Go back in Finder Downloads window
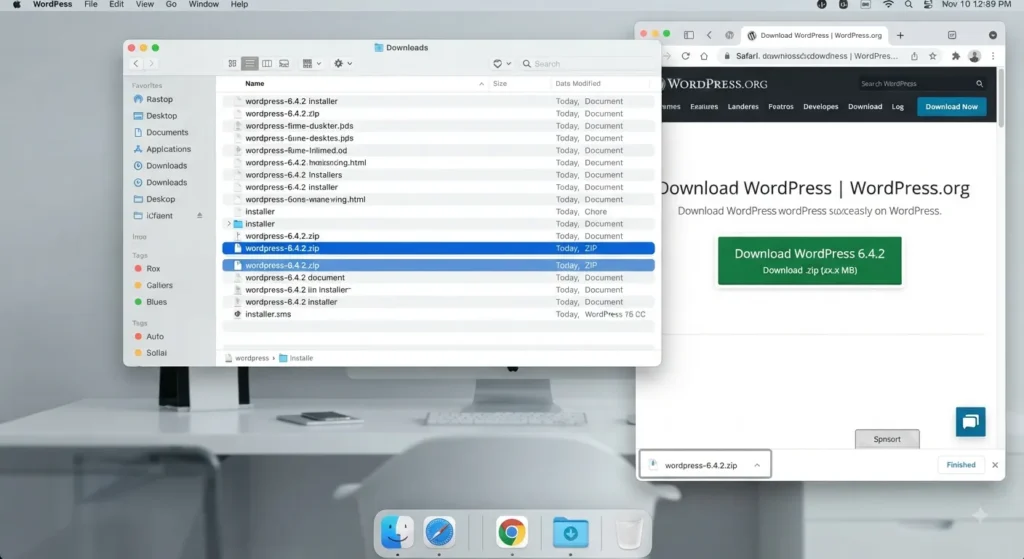 tap(136, 63)
